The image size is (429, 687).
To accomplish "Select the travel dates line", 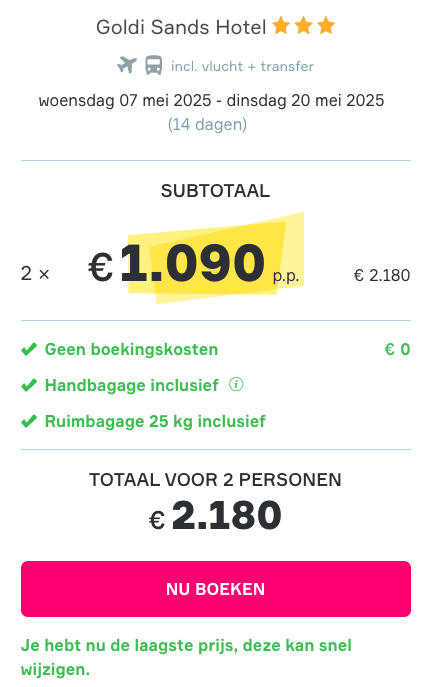I will (x=212, y=100).
